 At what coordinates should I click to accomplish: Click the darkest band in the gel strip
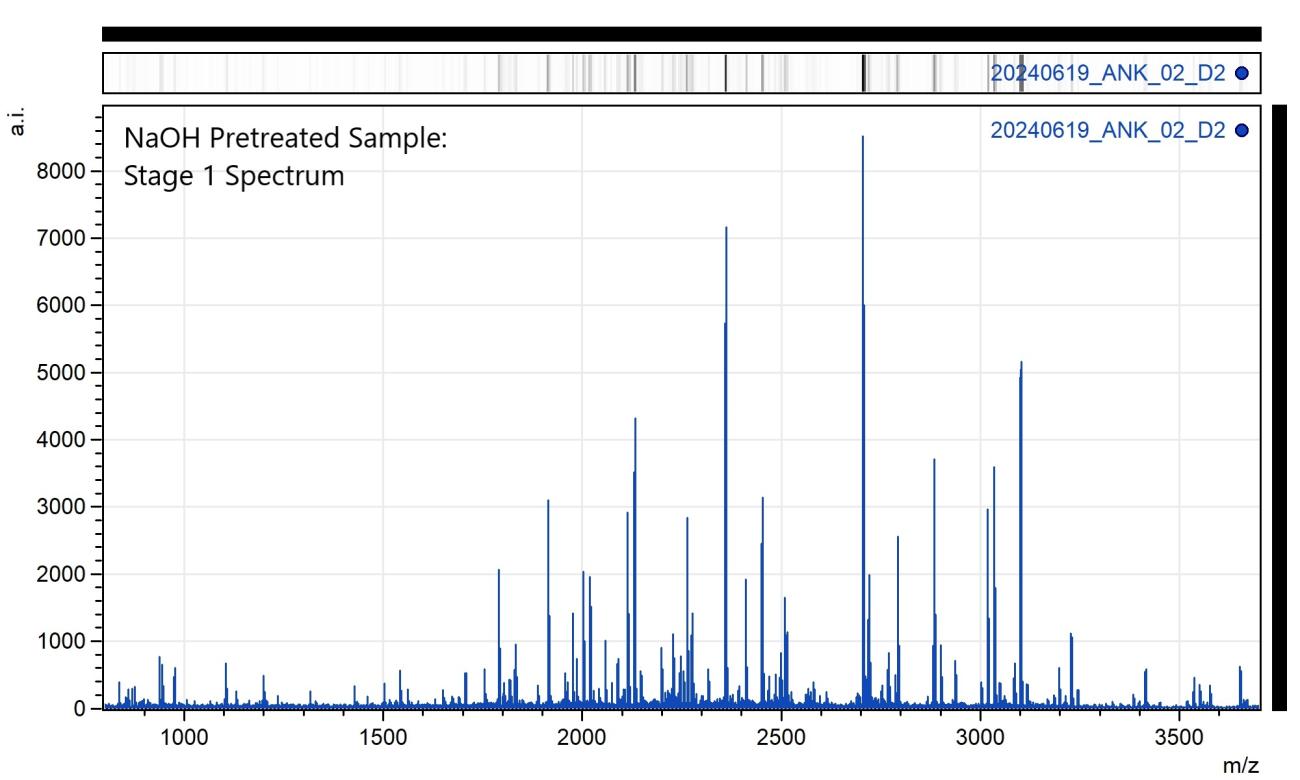863,73
